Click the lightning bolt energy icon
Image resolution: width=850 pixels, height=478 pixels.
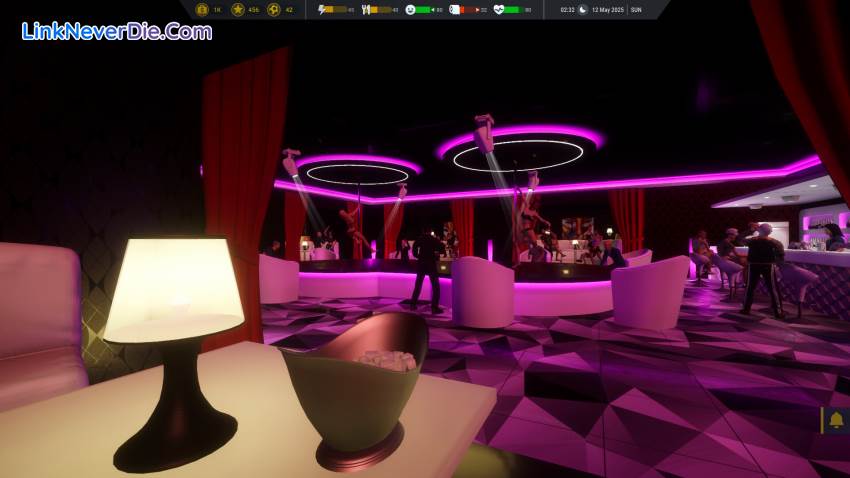click(x=321, y=9)
